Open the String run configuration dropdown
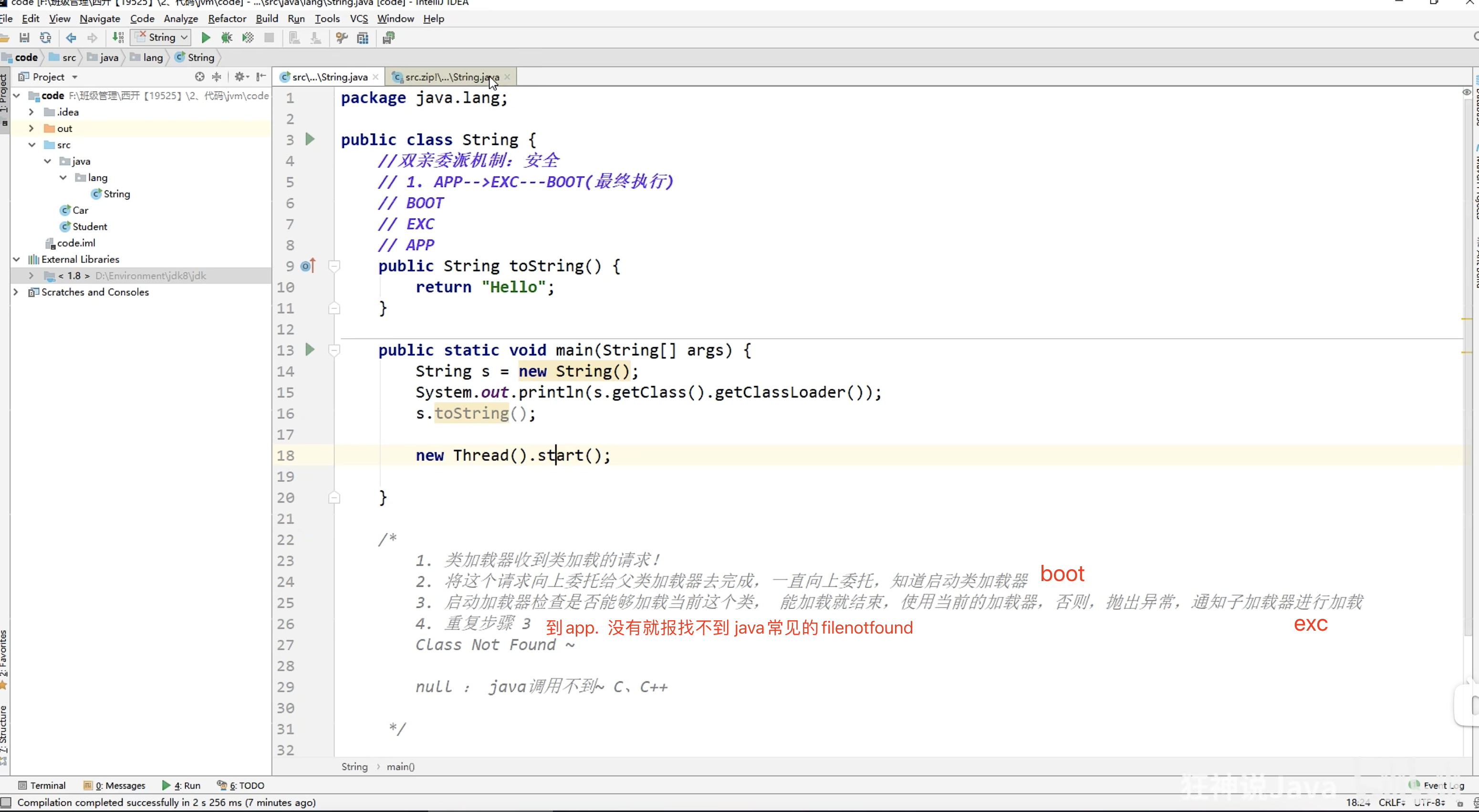This screenshot has height=812, width=1479. click(x=161, y=37)
